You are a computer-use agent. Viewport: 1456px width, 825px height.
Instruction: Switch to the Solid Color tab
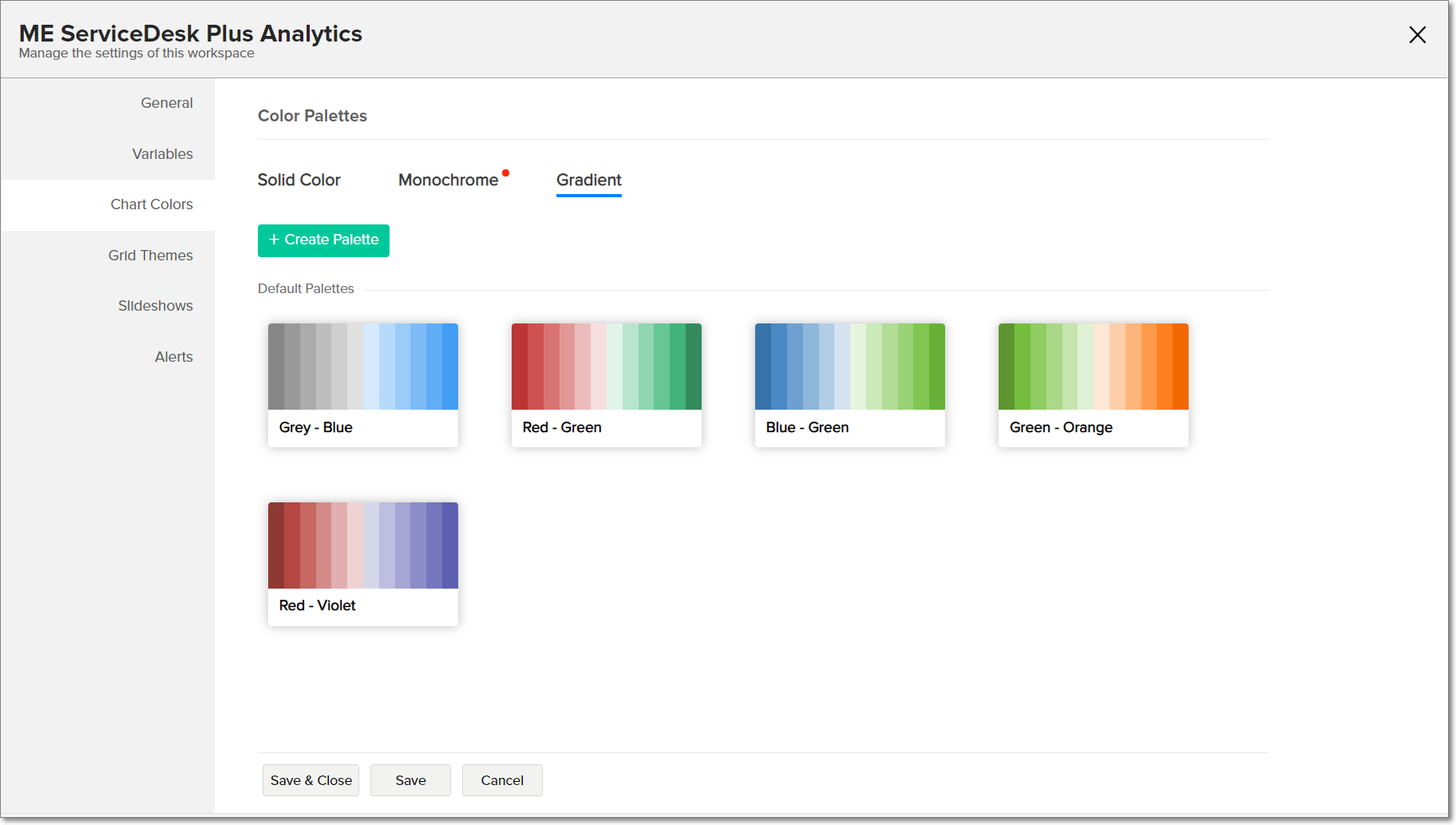point(299,180)
